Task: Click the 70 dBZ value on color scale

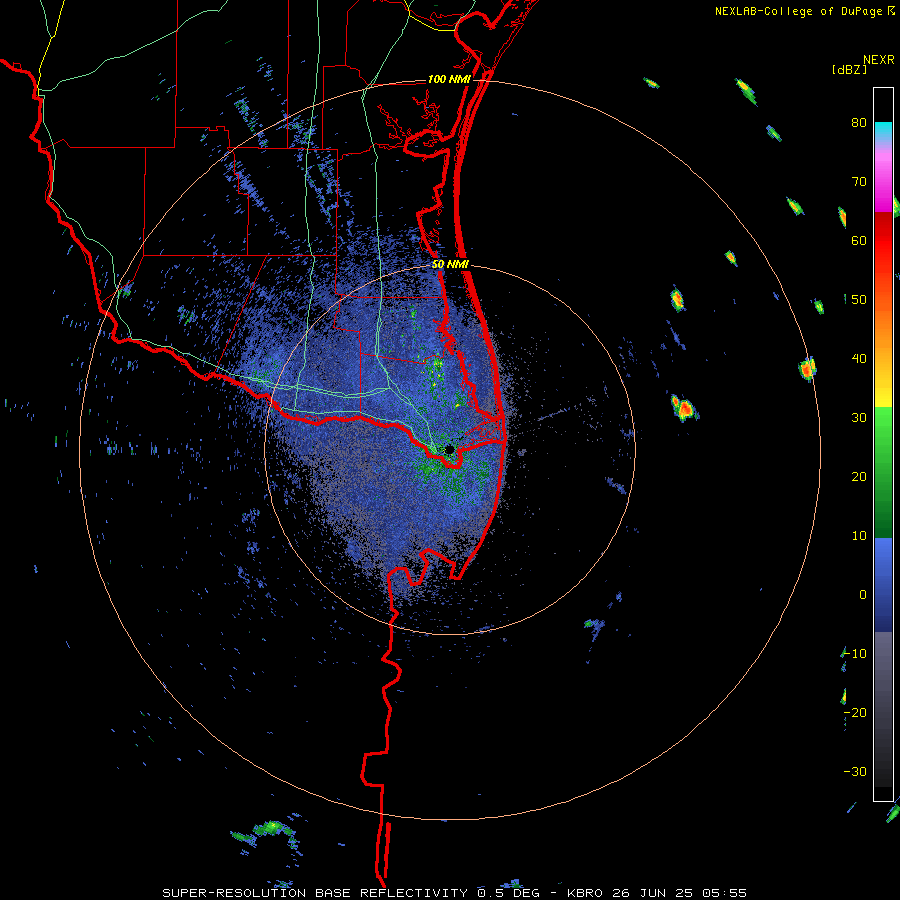Action: point(859,182)
